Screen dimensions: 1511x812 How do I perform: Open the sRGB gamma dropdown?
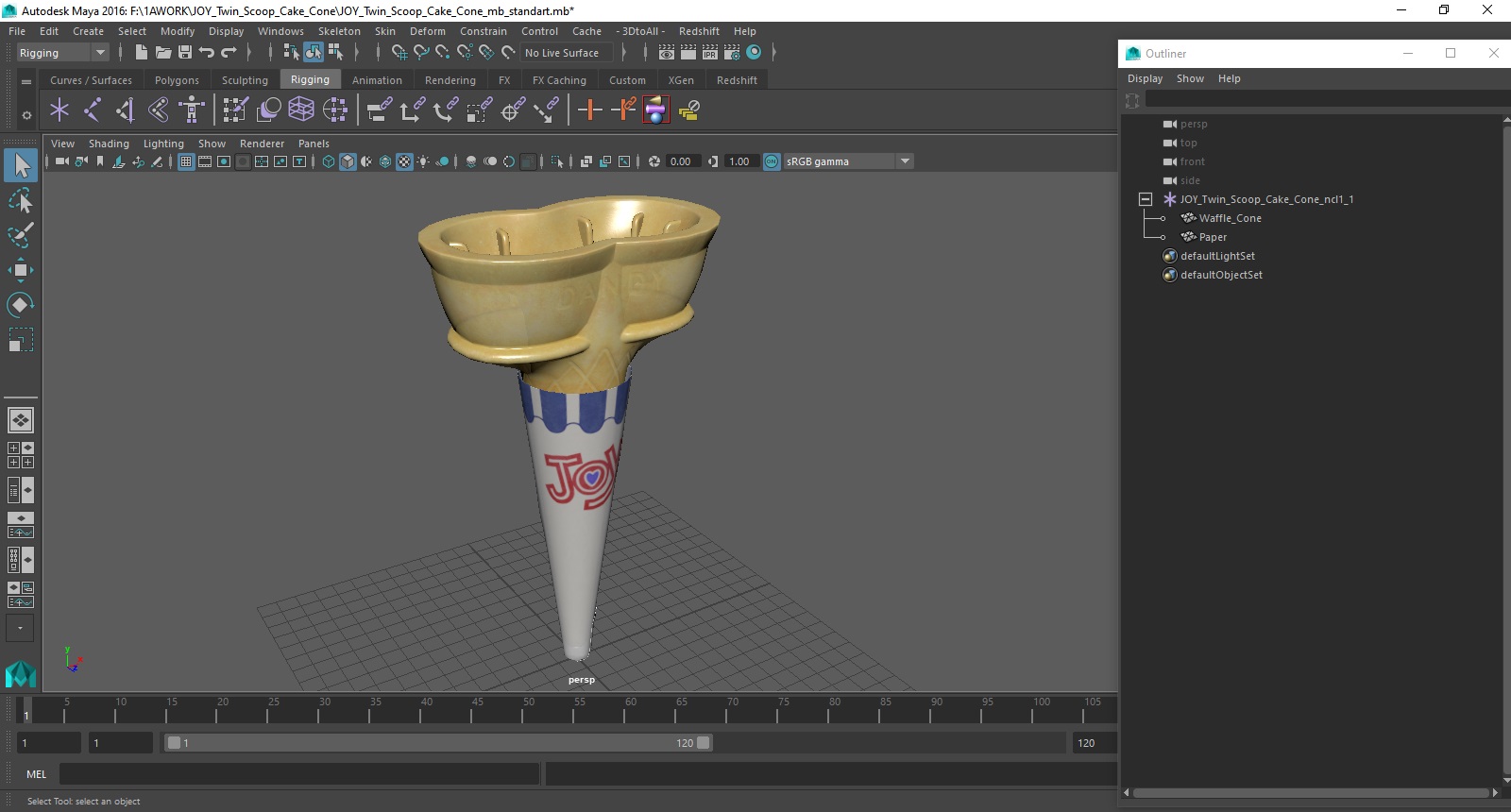click(905, 161)
